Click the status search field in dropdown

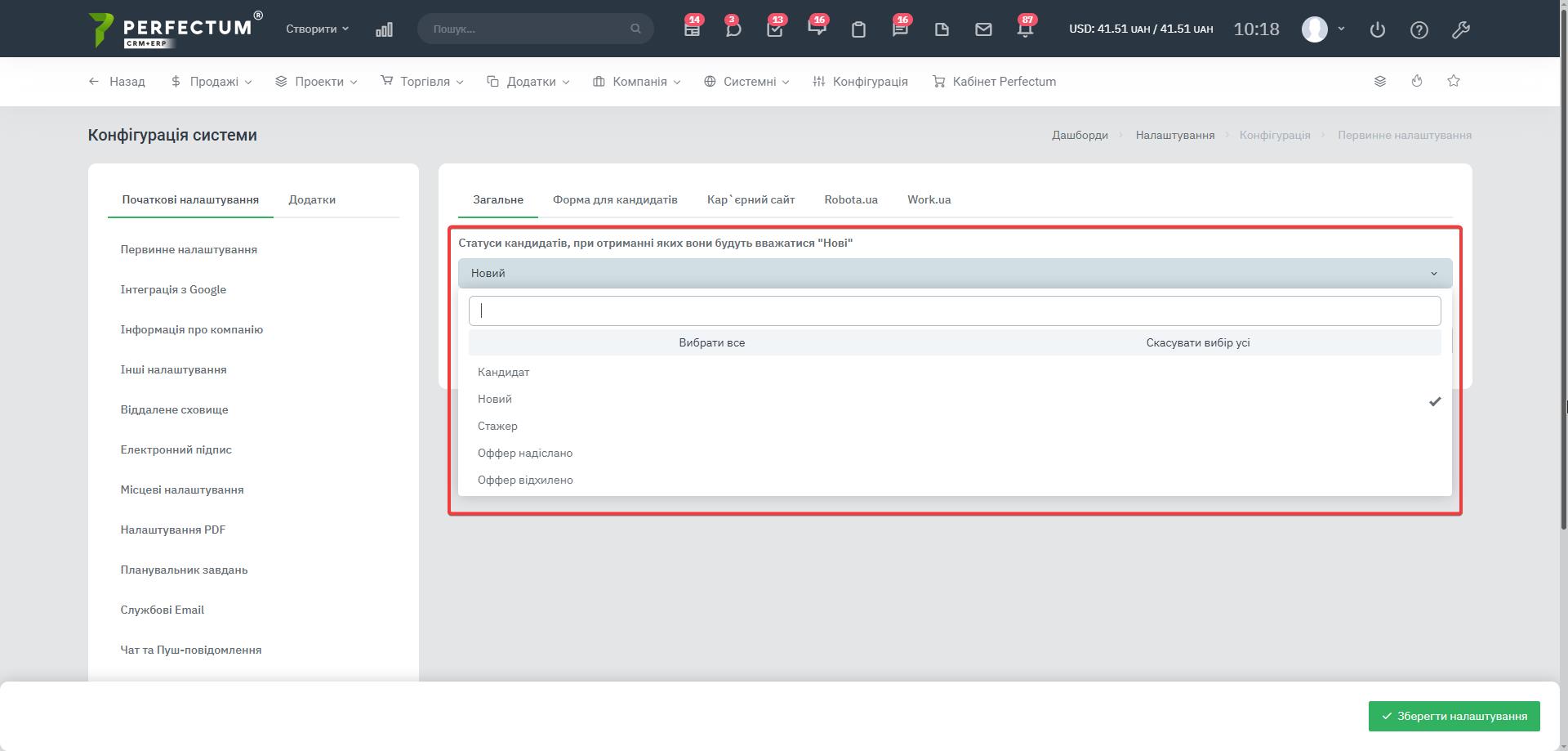(954, 311)
